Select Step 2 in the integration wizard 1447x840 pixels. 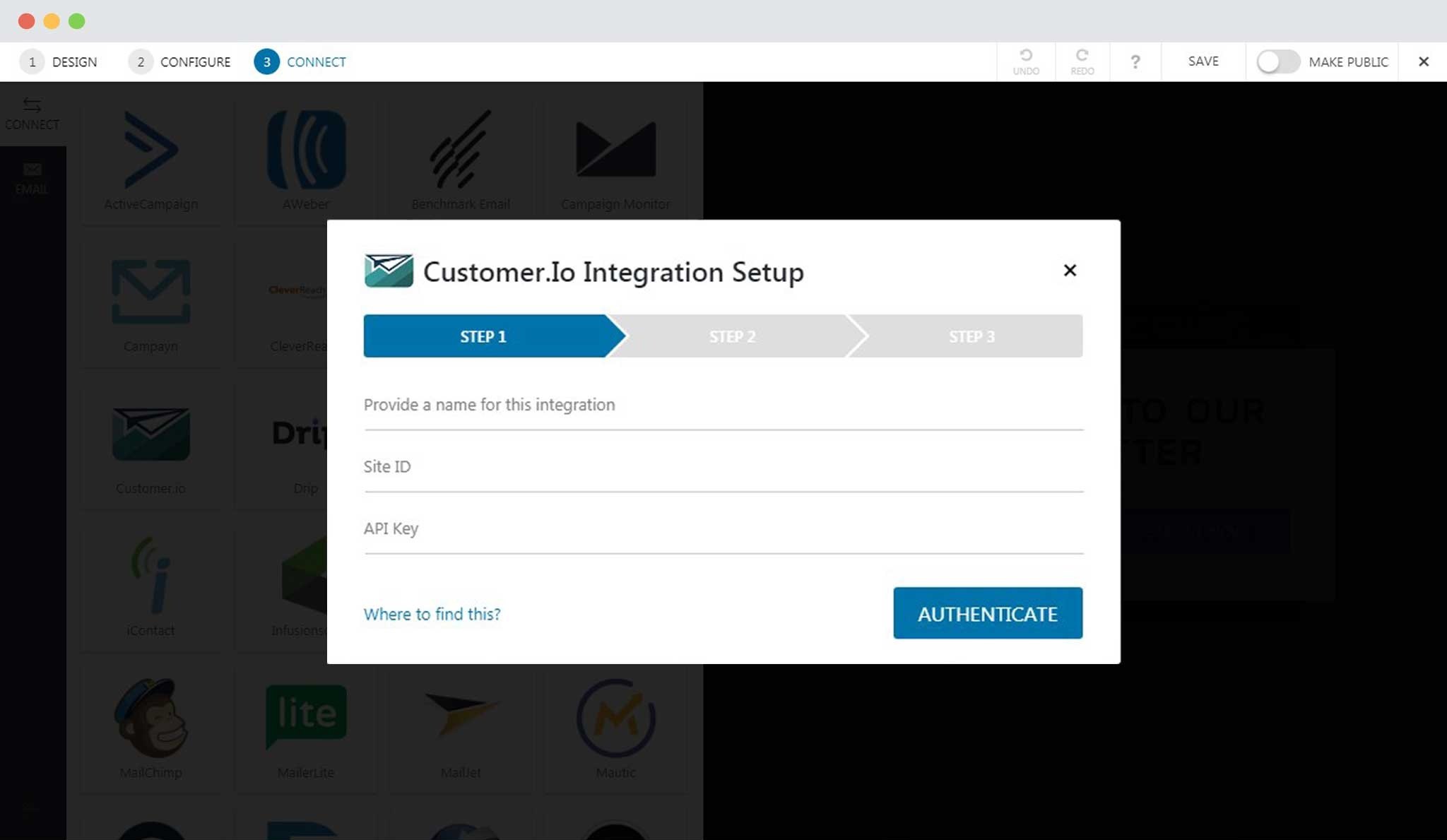point(733,336)
